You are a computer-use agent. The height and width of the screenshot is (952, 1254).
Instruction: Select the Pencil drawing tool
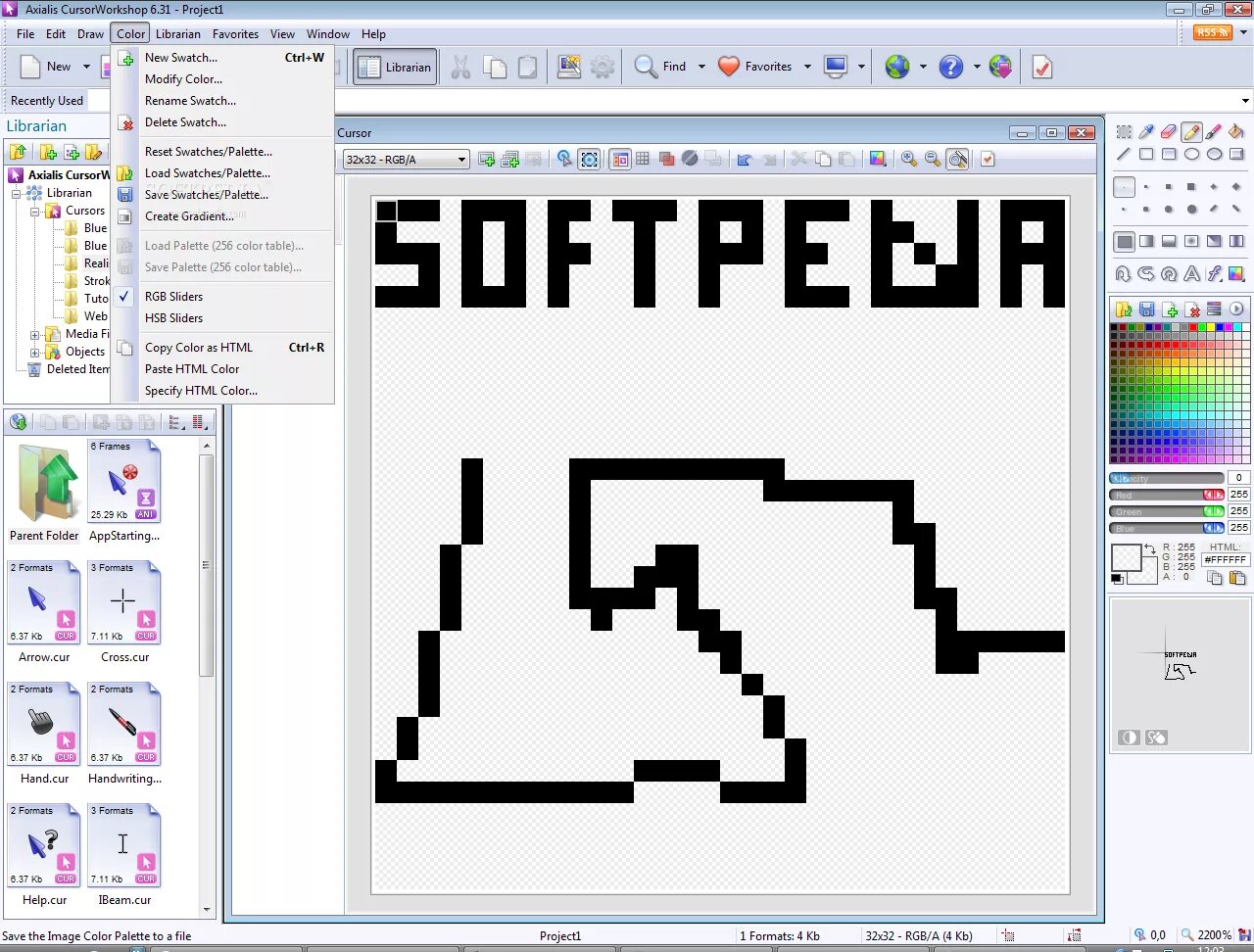1191,131
